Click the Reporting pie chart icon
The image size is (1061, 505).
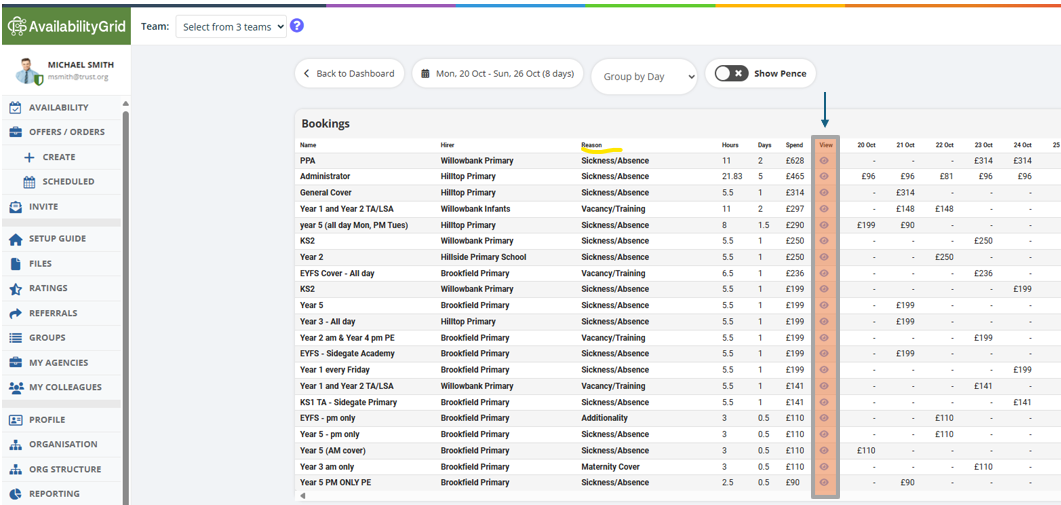tap(16, 493)
